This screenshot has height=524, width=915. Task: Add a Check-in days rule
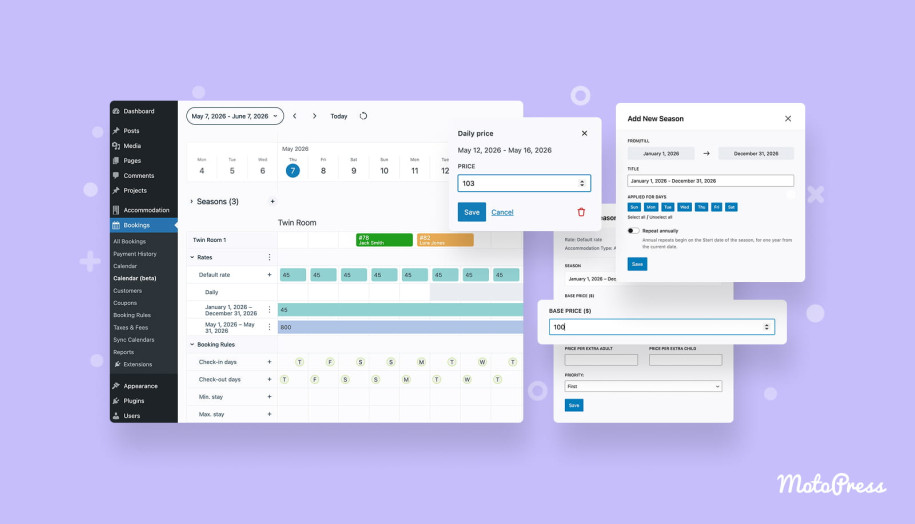269,362
